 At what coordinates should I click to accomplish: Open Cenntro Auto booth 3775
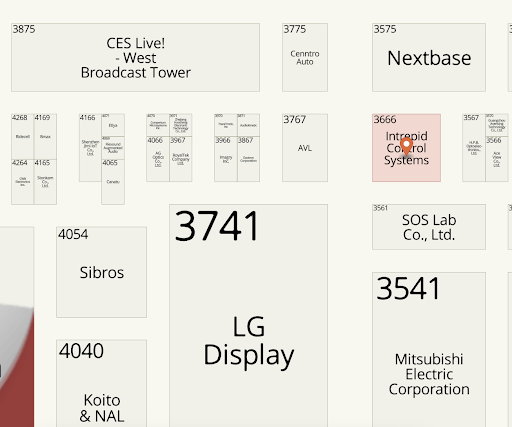click(x=305, y=57)
